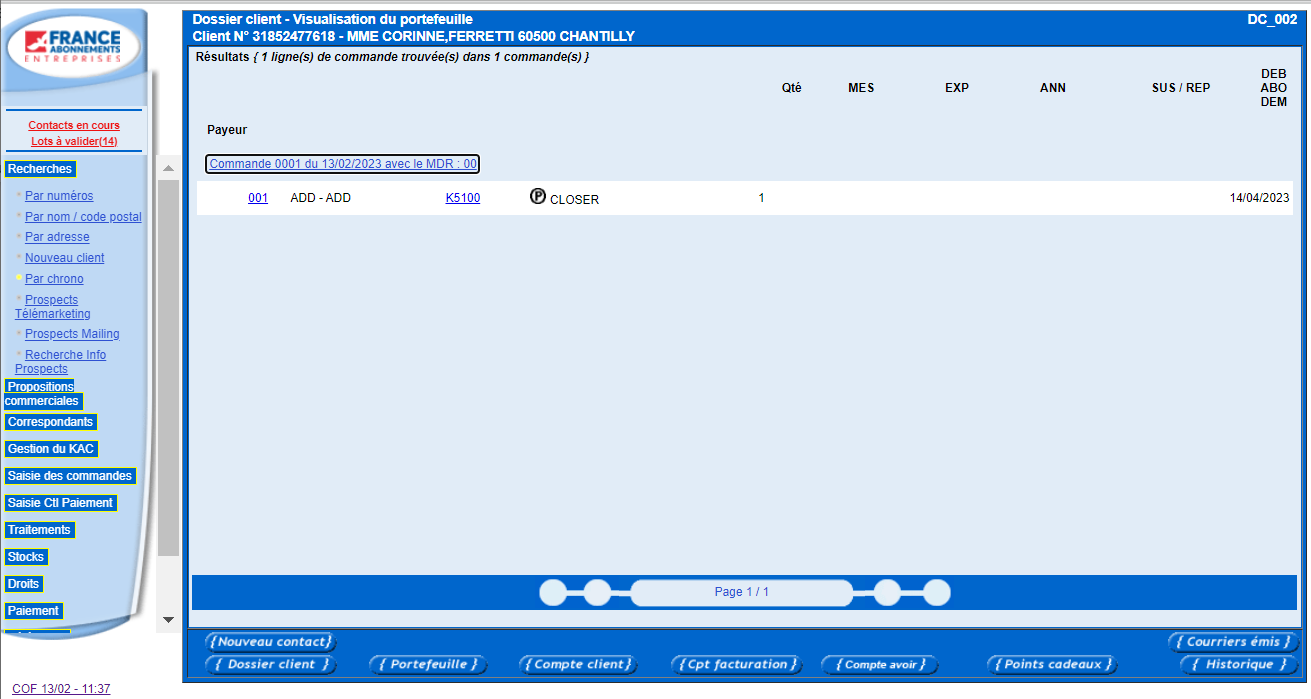Click the circled P icon beside CLOSER
1311x699 pixels.
tap(538, 197)
